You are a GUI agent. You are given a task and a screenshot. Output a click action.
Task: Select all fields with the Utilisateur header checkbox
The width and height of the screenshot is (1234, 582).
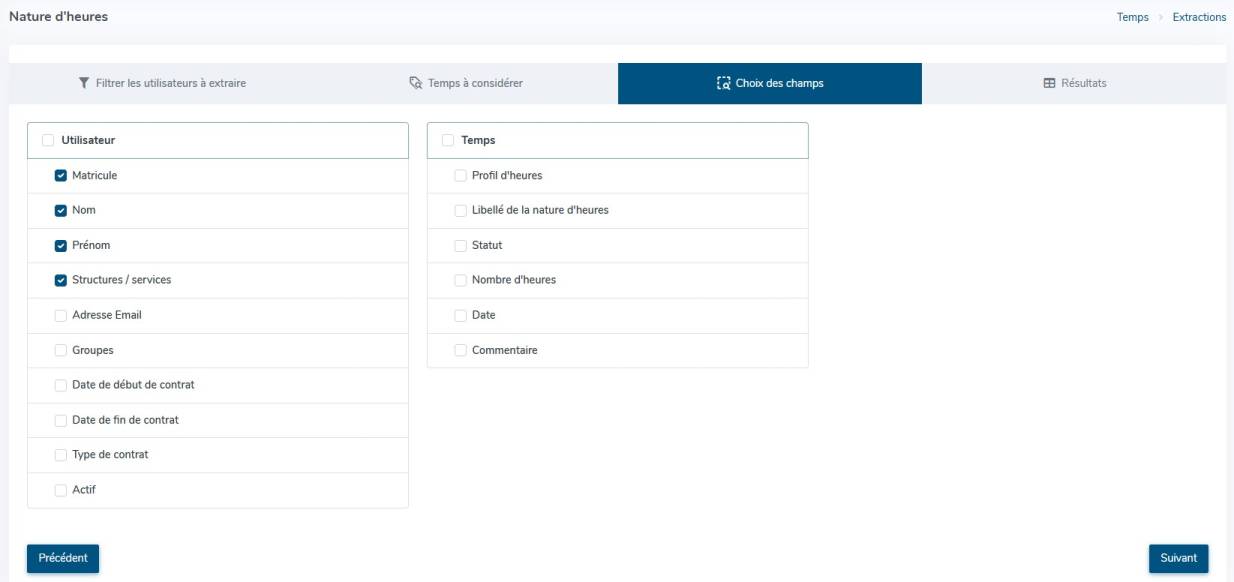48,141
